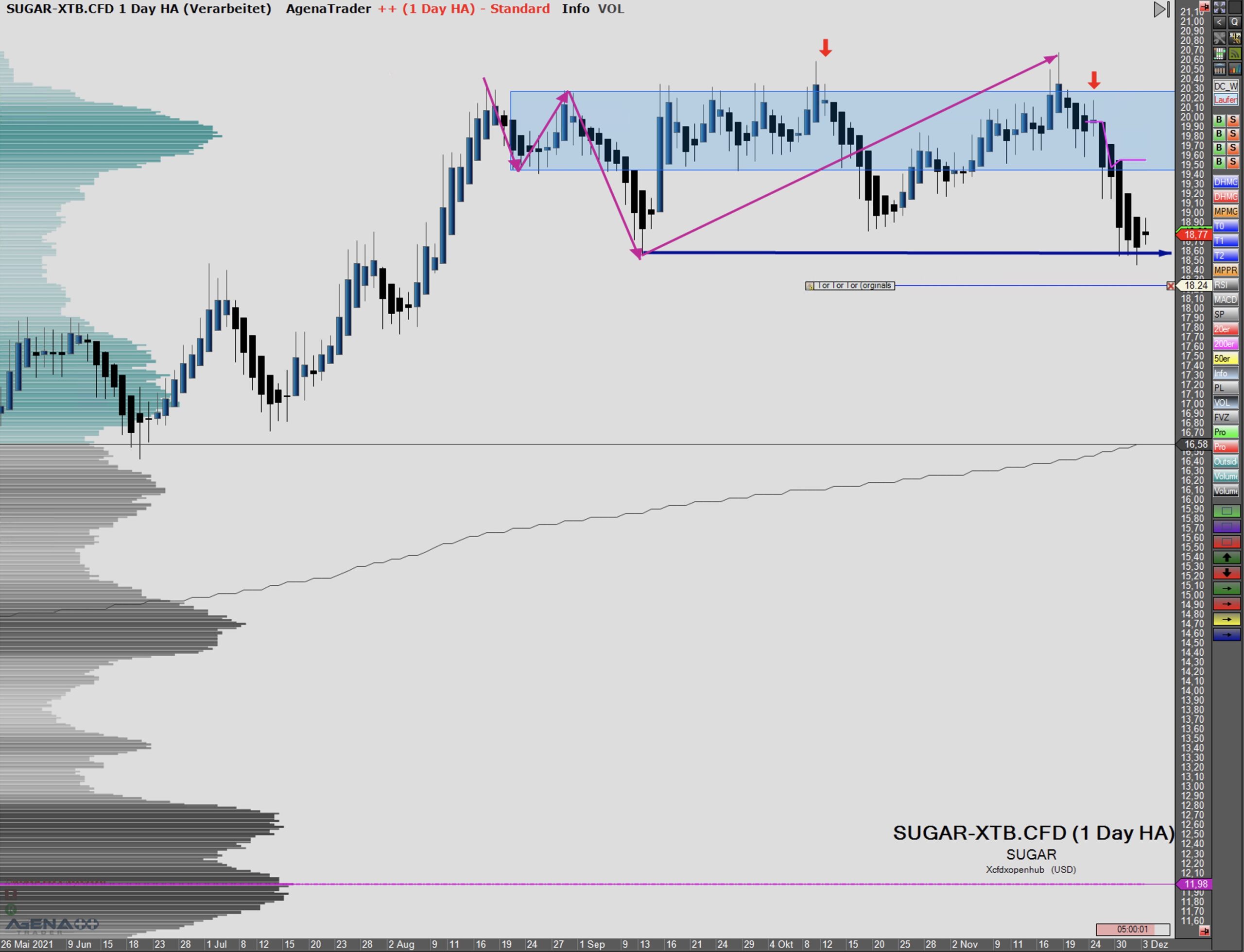This screenshot has width=1244, height=952.
Task: Select the green up-arrow drawing tool
Action: tap(1226, 558)
